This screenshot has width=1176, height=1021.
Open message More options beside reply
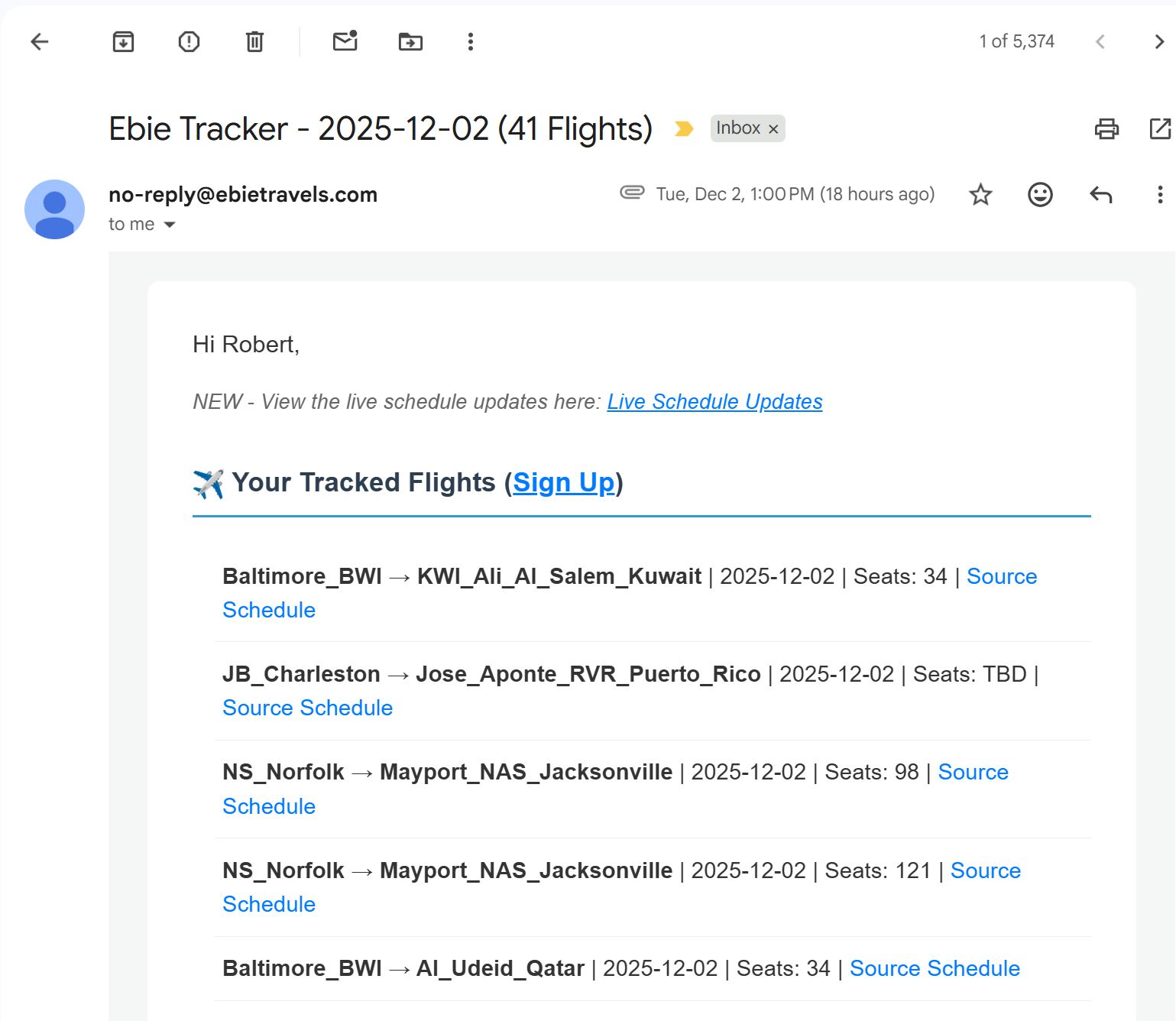pos(1159,195)
